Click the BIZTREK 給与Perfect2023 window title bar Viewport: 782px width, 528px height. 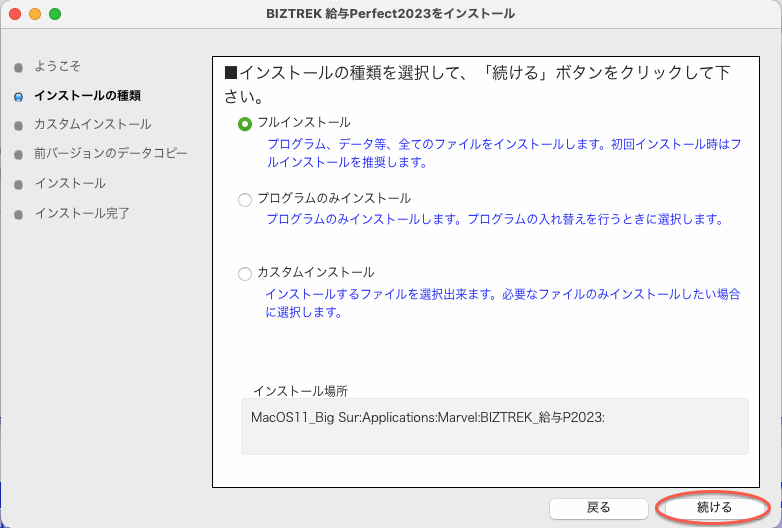390,14
